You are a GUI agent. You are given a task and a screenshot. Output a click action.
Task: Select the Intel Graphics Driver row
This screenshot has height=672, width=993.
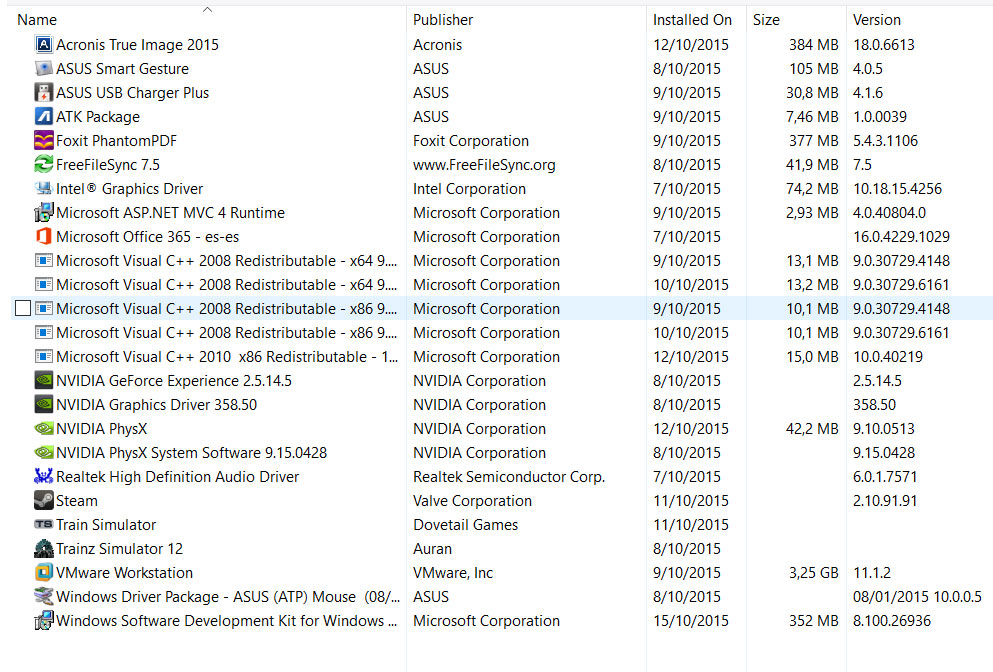tap(129, 189)
